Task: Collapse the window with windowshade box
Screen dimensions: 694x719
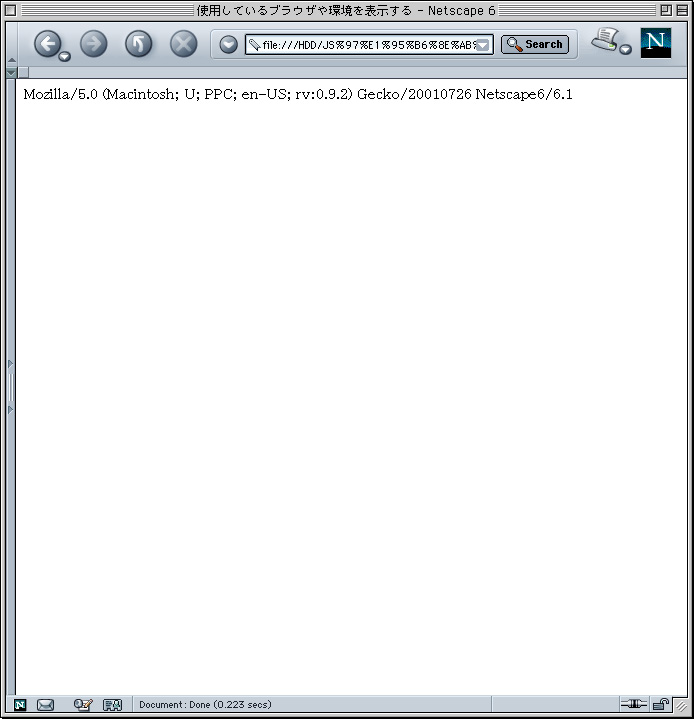Action: [682, 10]
